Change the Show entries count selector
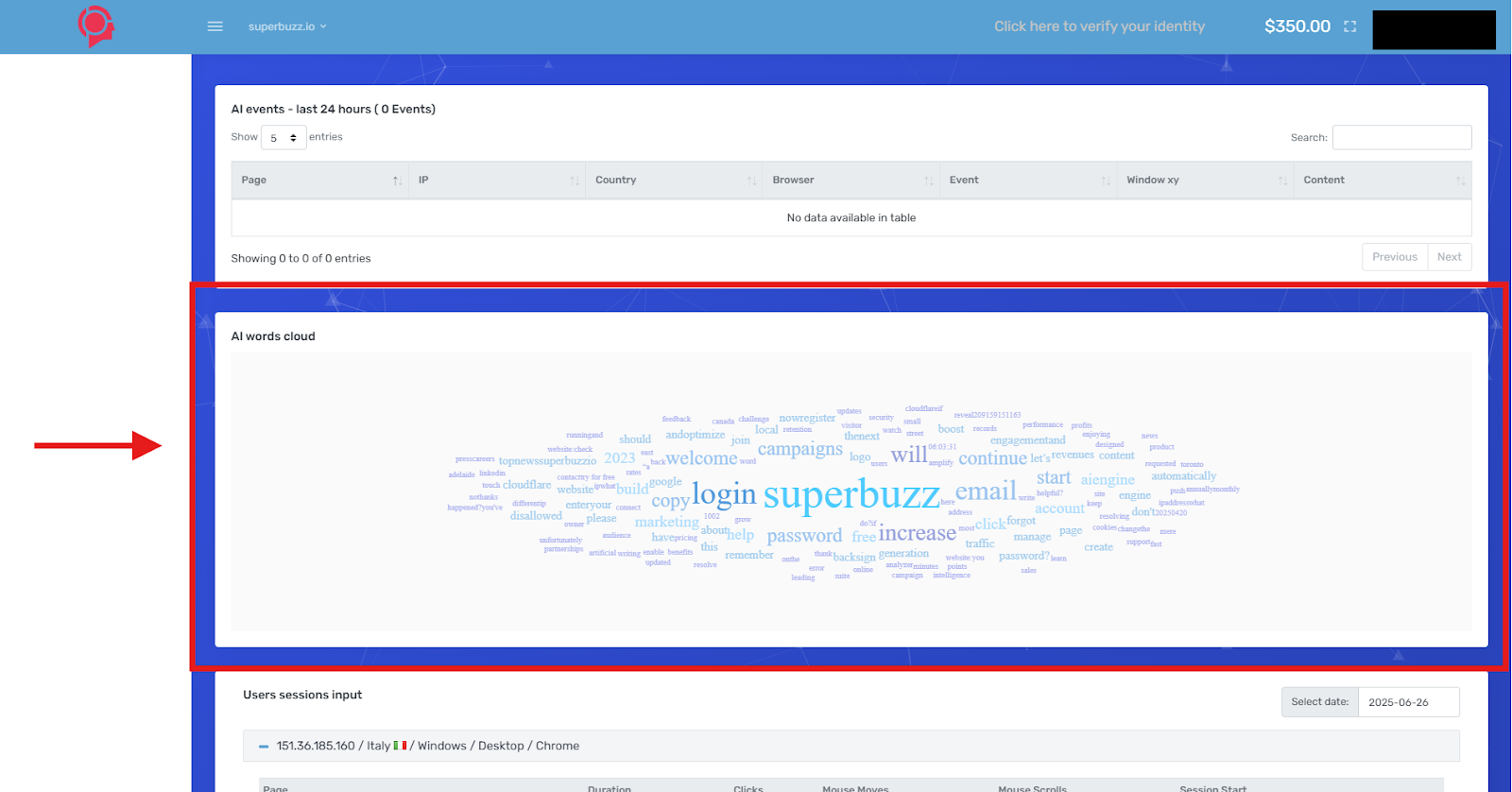Screen dimensions: 1512x792 [283, 138]
